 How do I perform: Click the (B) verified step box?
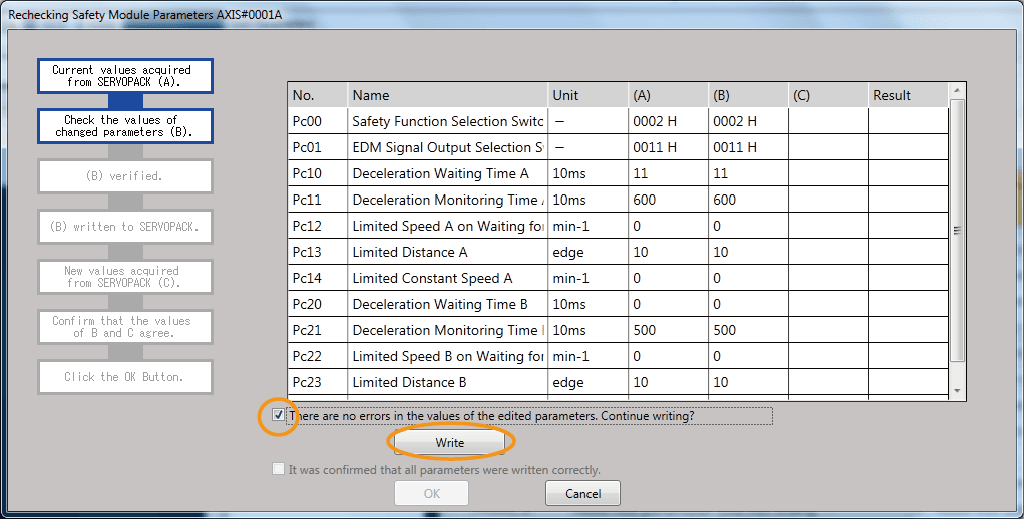(125, 176)
